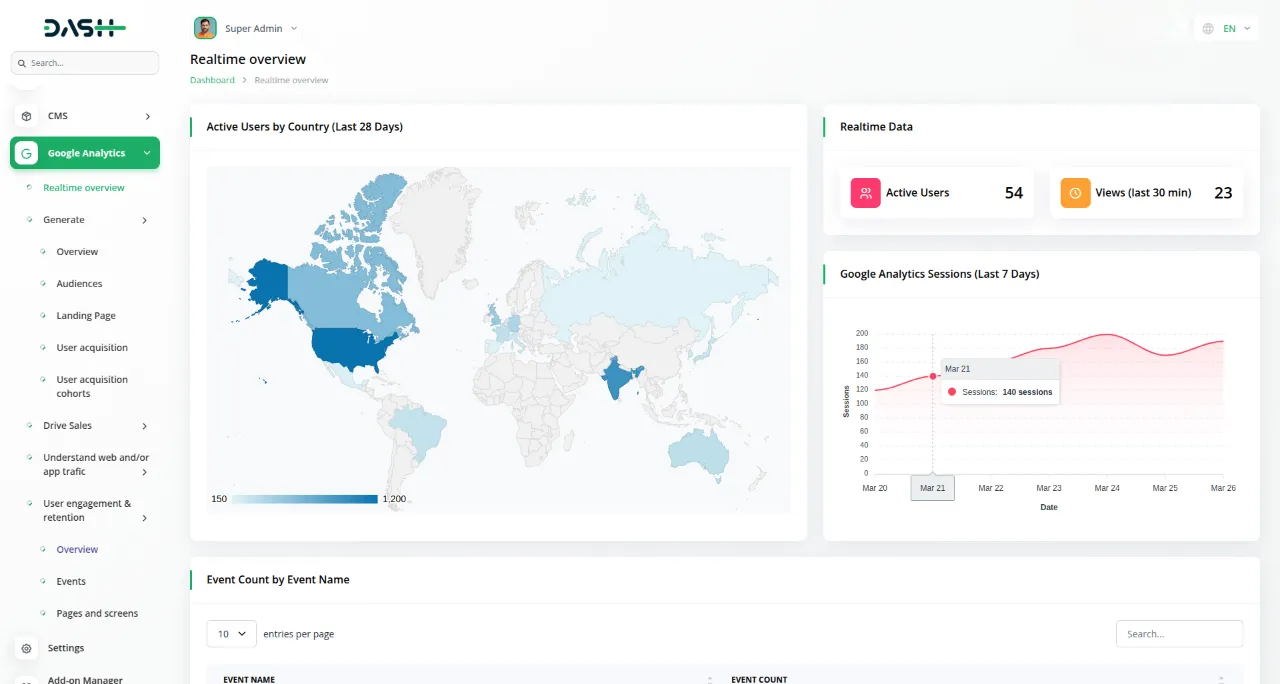
Task: Click the DASH logo icon
Action: coord(83,28)
